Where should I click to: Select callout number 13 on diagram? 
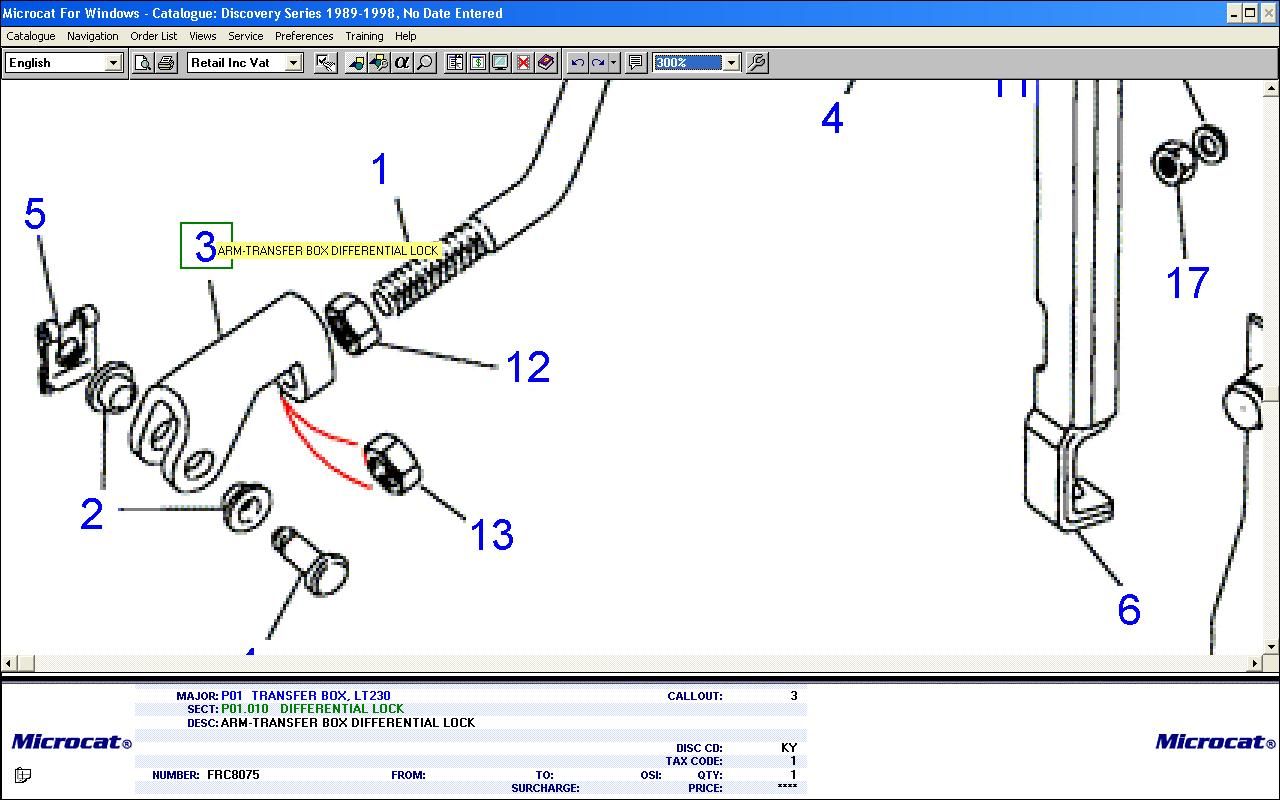(x=492, y=535)
